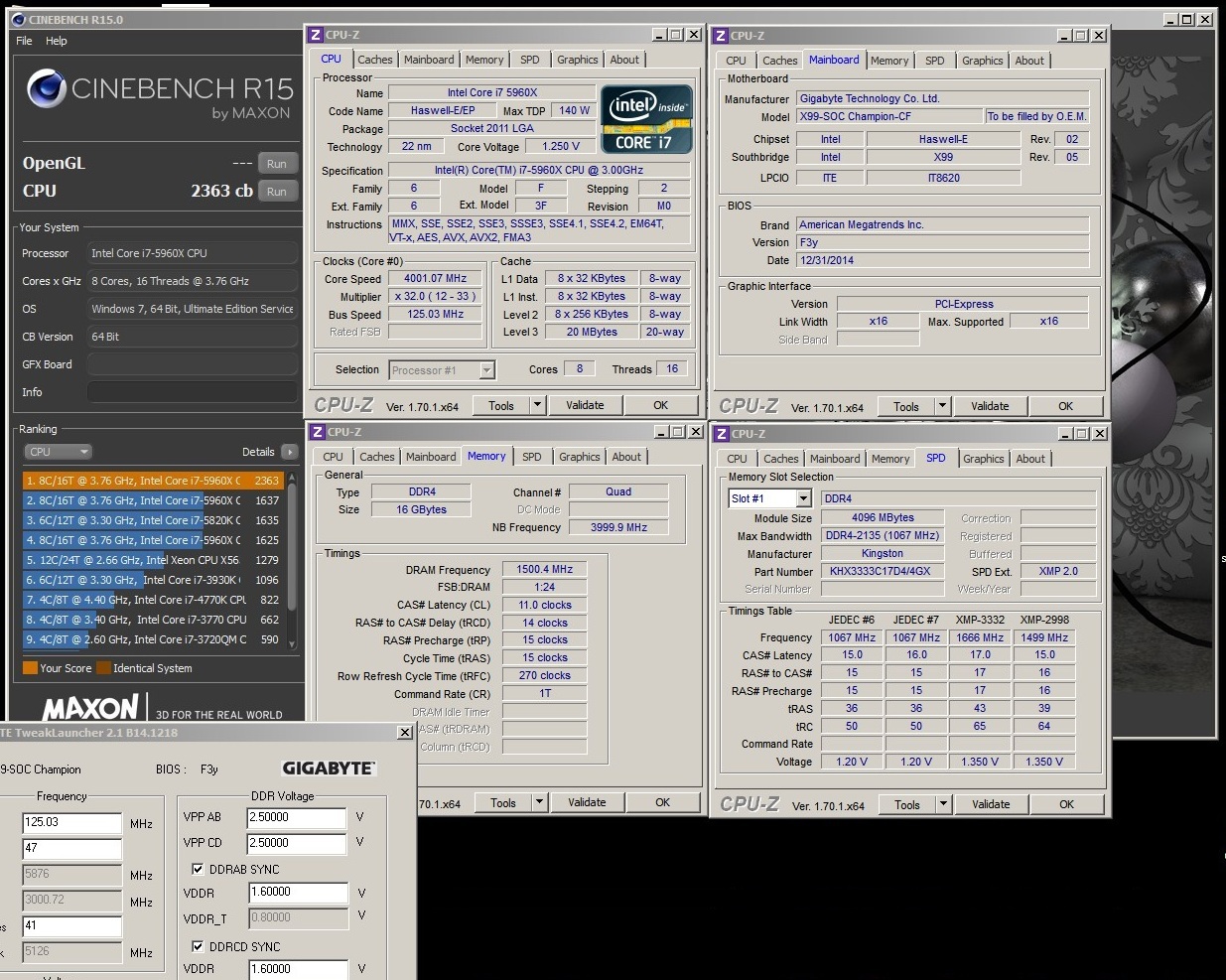Click the Module Size 4096 MBytes value

pos(883,518)
